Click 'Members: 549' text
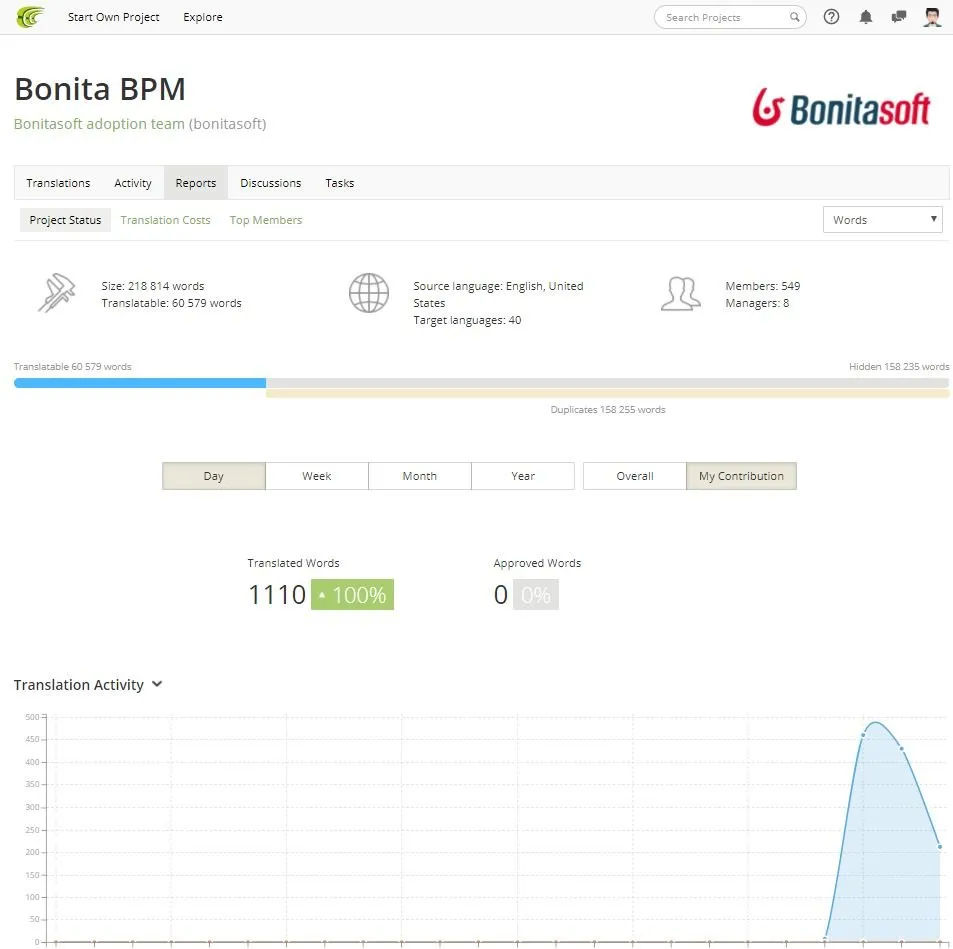This screenshot has height=949, width=953. point(763,286)
